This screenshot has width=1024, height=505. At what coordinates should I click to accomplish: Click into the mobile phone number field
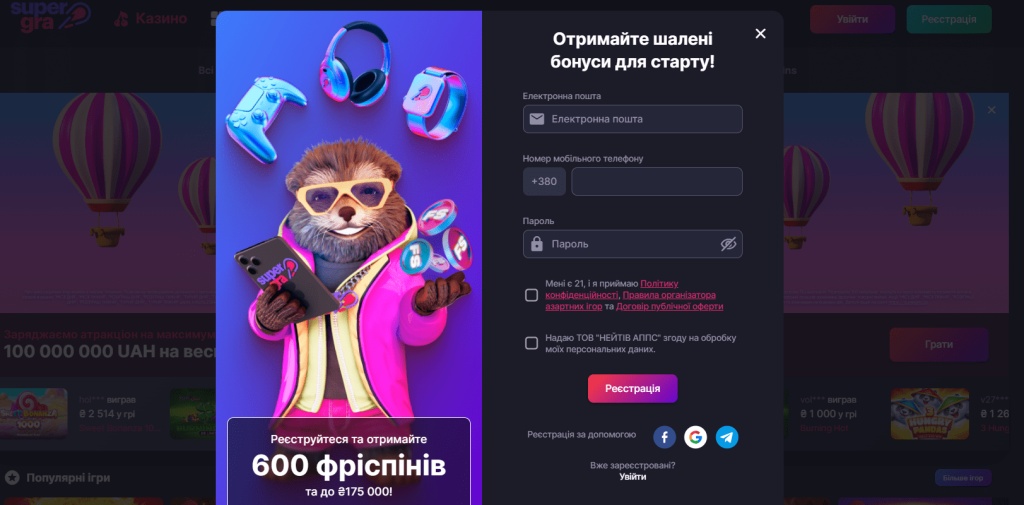(x=657, y=182)
